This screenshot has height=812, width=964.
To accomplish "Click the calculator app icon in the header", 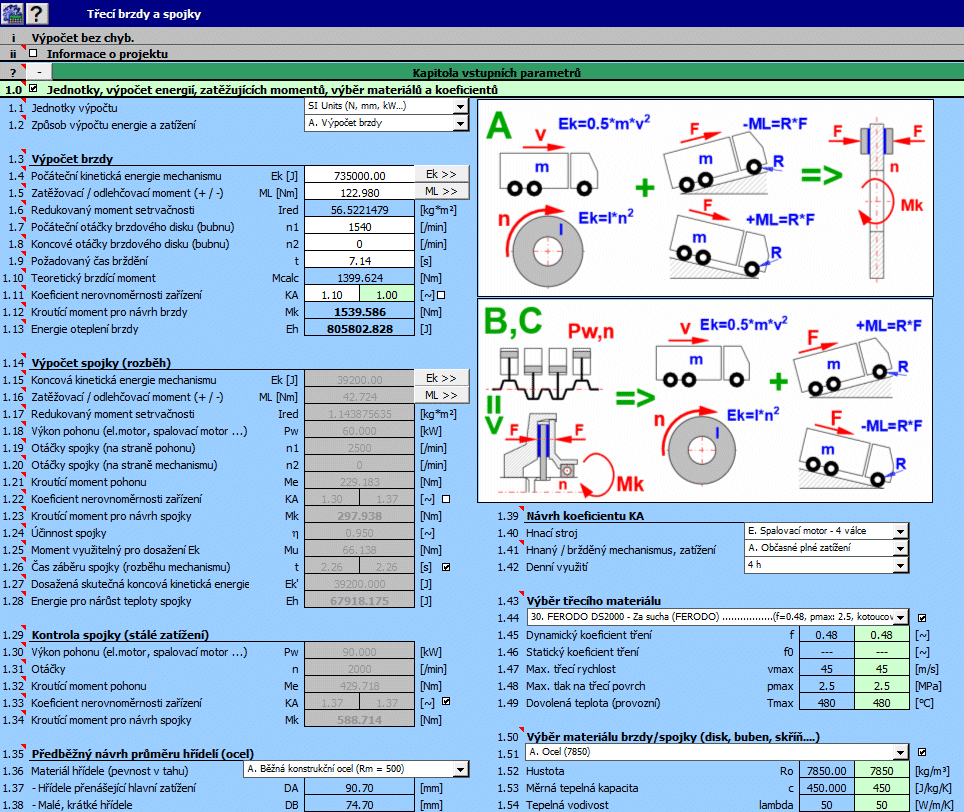I will 13,14.
